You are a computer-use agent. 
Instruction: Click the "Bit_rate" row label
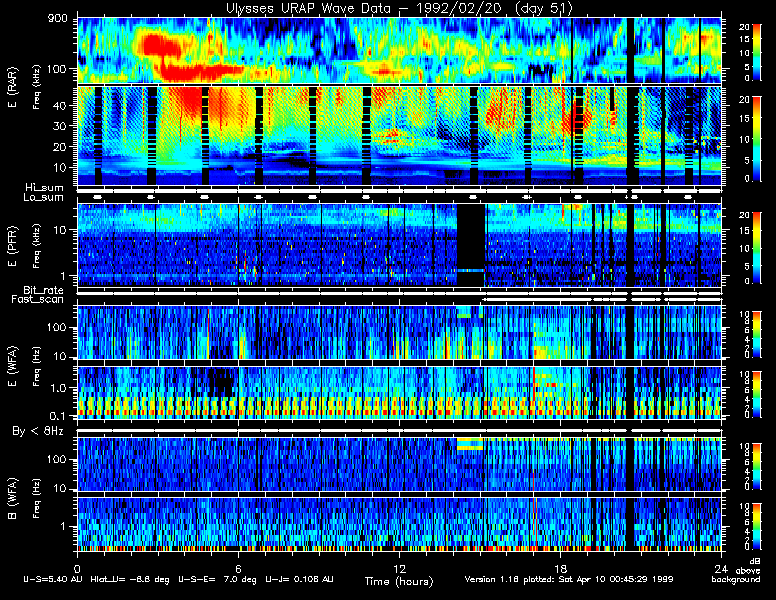pyautogui.click(x=43, y=290)
